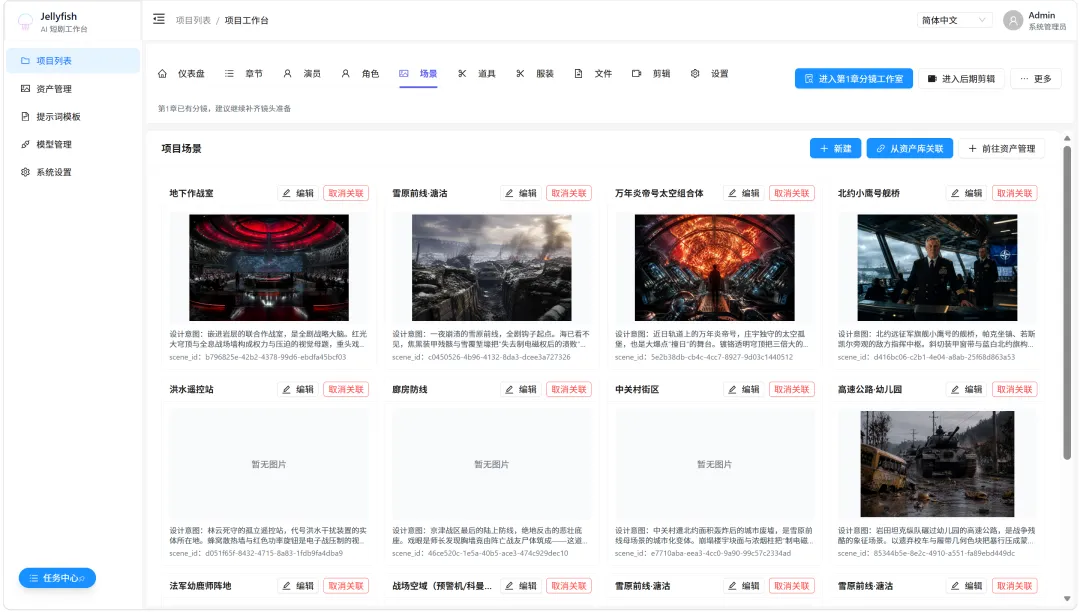Image resolution: width=1080 pixels, height=612 pixels.
Task: Switch to the 设置 tab
Action: coord(709,74)
